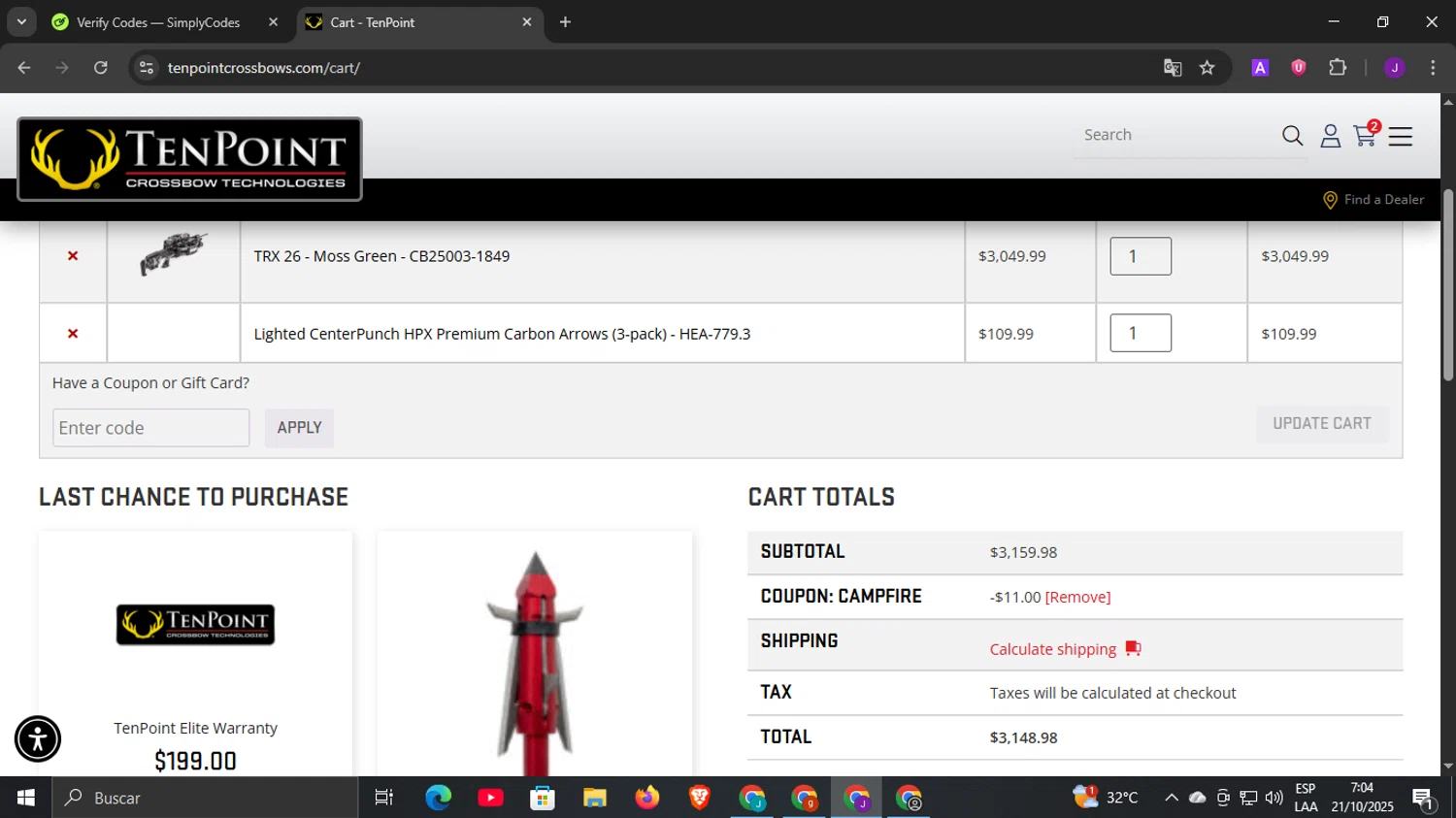Bookmark this page with star icon

click(1207, 68)
